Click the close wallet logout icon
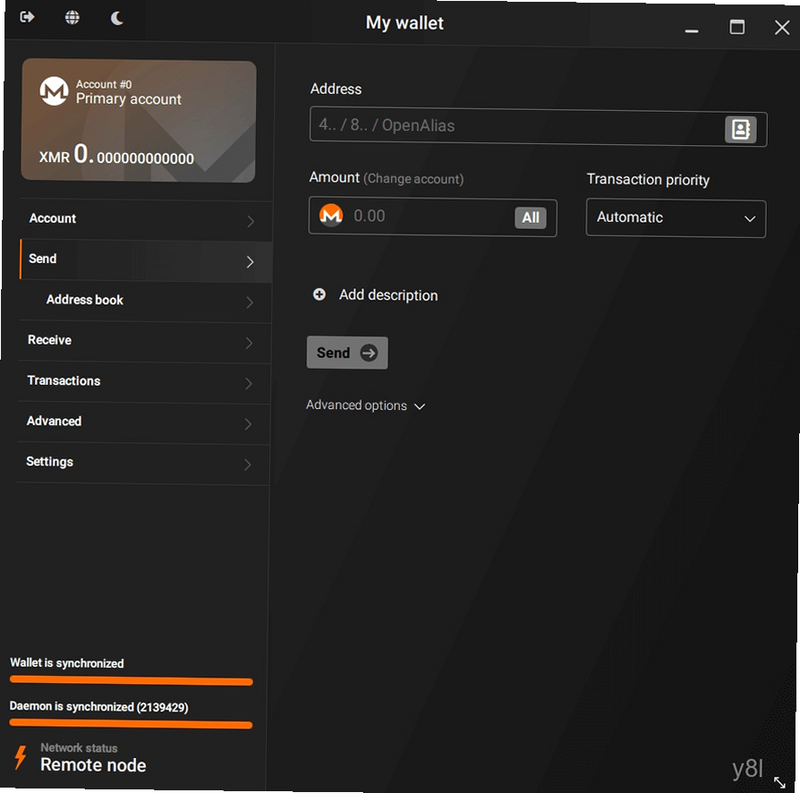This screenshot has height=793, width=800. (x=27, y=17)
